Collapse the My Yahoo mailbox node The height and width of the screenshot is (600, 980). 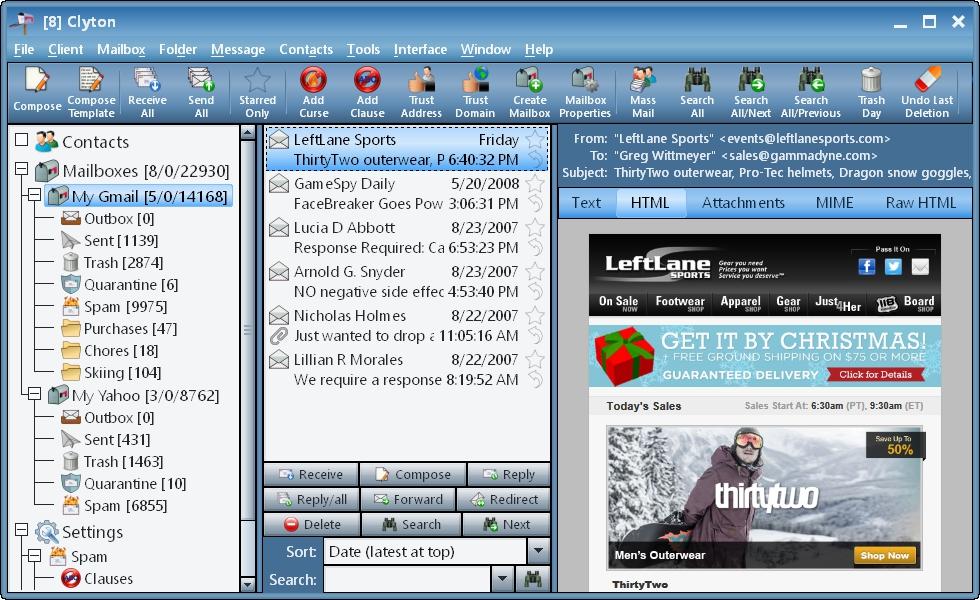(x=34, y=394)
